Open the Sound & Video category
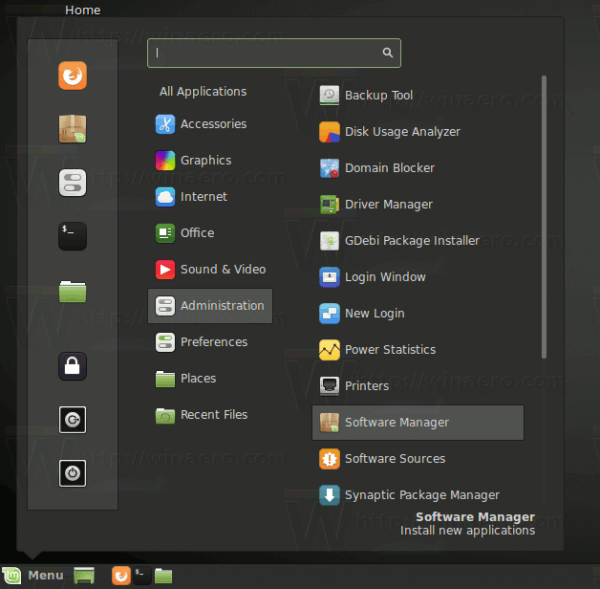 [210, 269]
